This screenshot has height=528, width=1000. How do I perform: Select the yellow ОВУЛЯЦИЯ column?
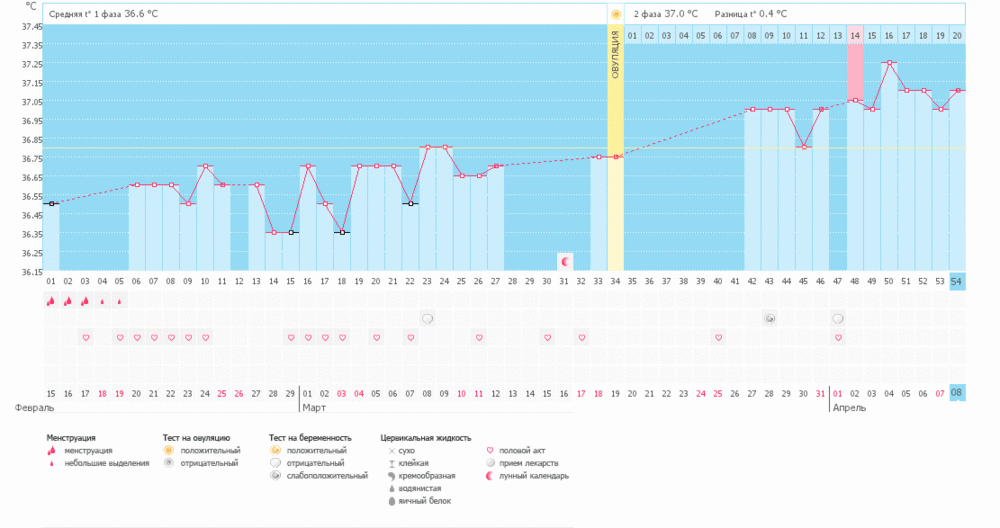click(x=616, y=150)
